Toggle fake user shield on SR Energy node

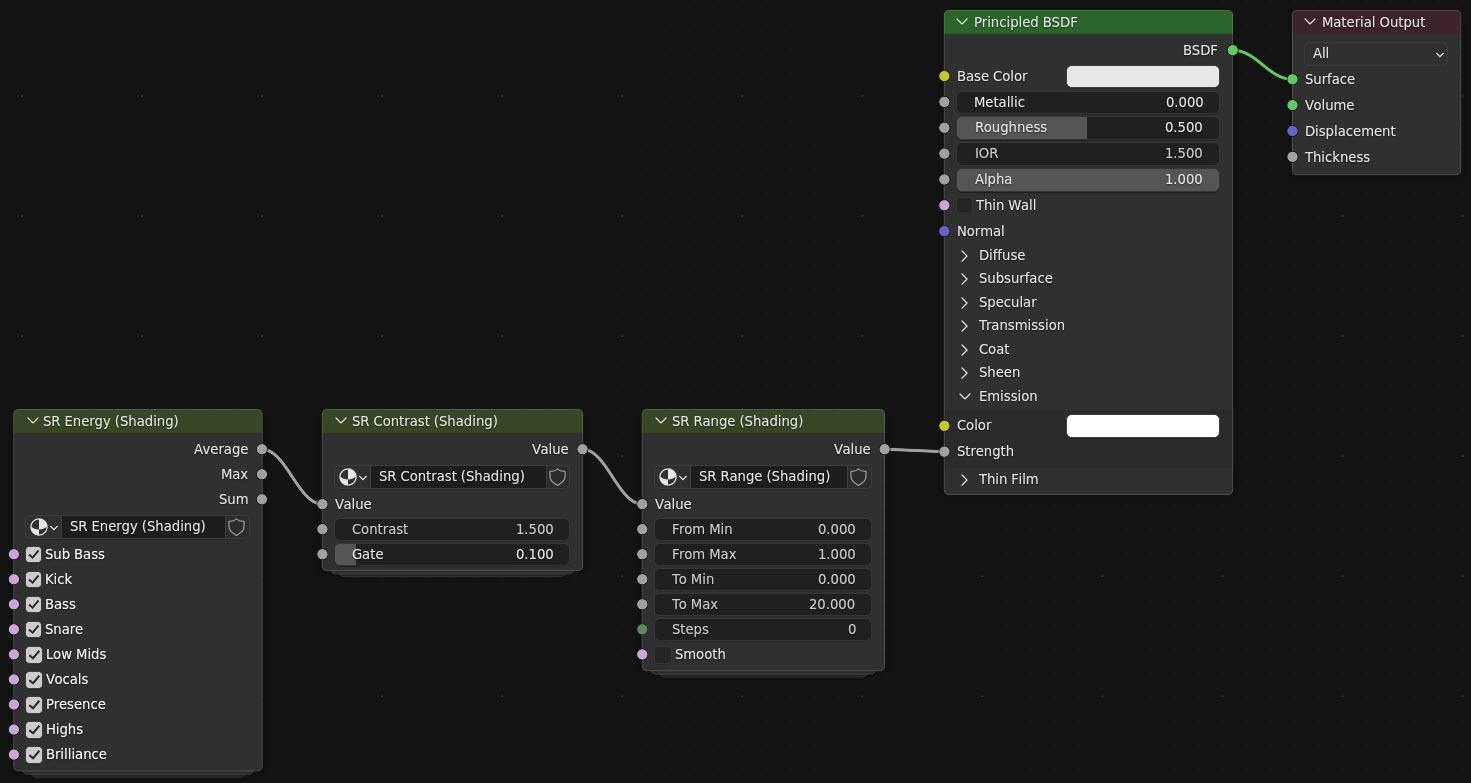coord(237,527)
